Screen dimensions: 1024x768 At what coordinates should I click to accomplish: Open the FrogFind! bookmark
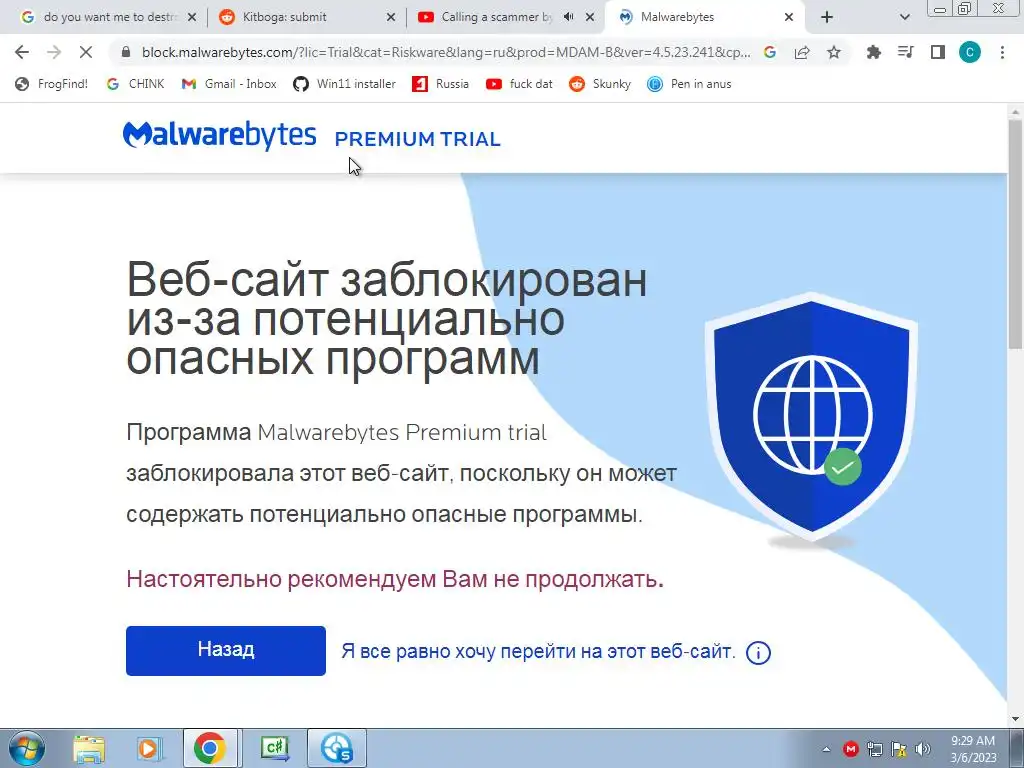[52, 84]
